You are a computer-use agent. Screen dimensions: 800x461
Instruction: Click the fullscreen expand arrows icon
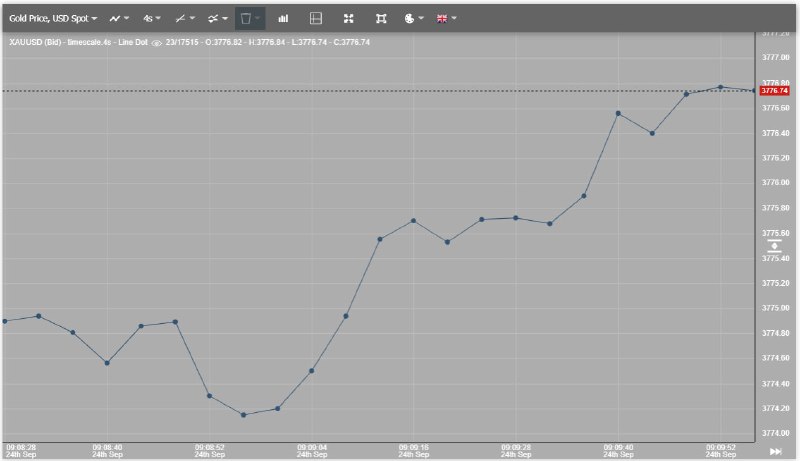point(348,18)
